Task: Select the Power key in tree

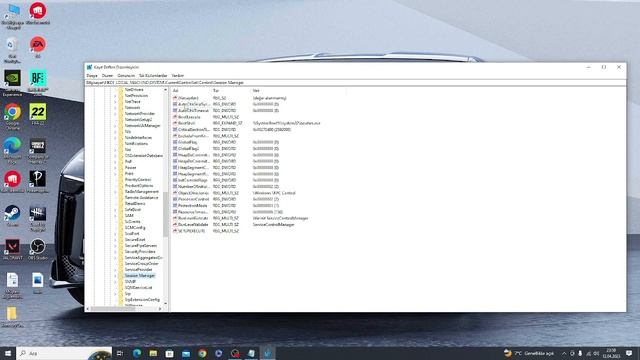Action: pyautogui.click(x=130, y=168)
